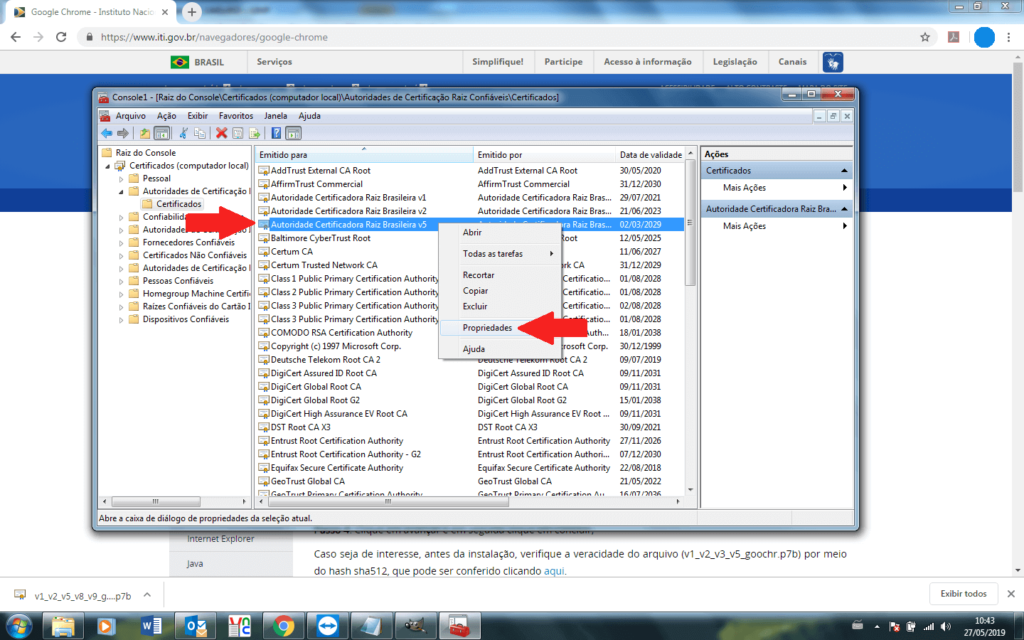Select the Certificados folder in tree
This screenshot has height=640, width=1024.
[x=172, y=204]
